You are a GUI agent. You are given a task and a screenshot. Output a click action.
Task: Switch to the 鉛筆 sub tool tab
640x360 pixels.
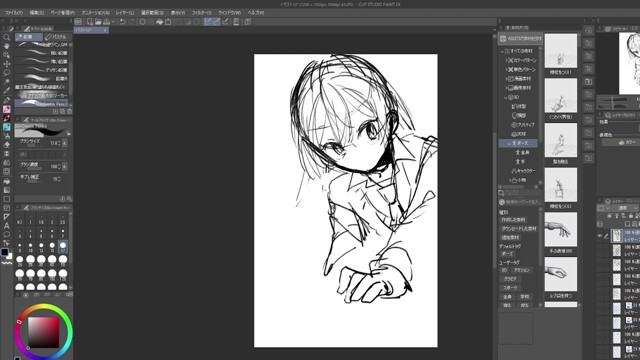pos(29,37)
